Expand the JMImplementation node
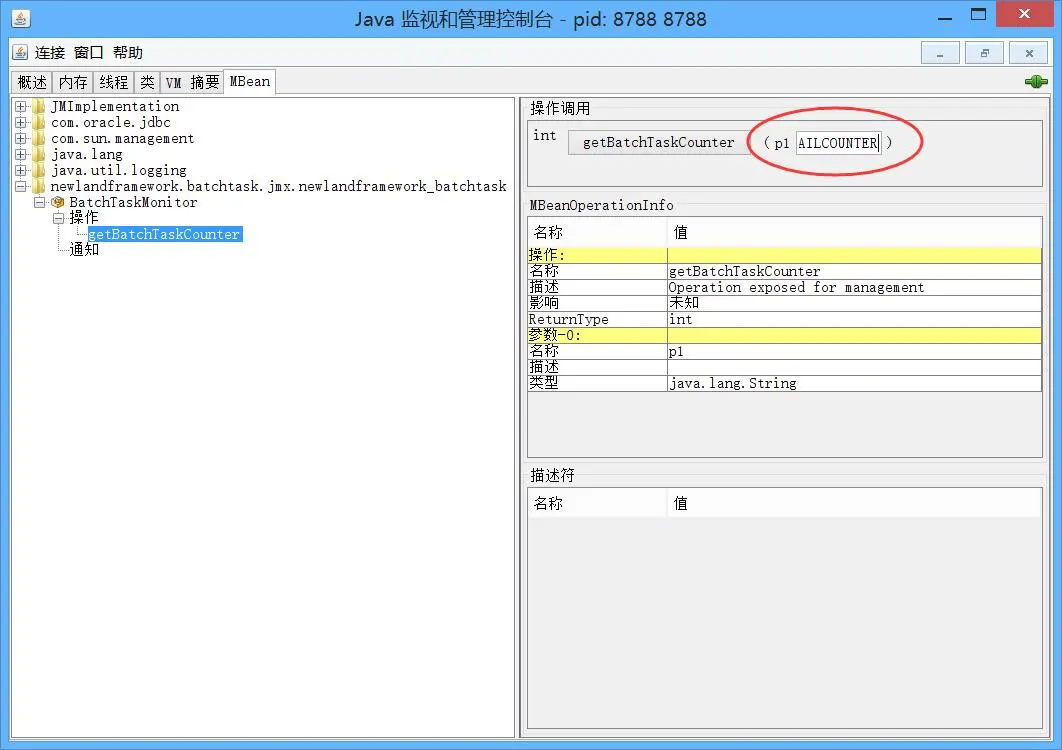This screenshot has width=1062, height=750. coord(21,106)
